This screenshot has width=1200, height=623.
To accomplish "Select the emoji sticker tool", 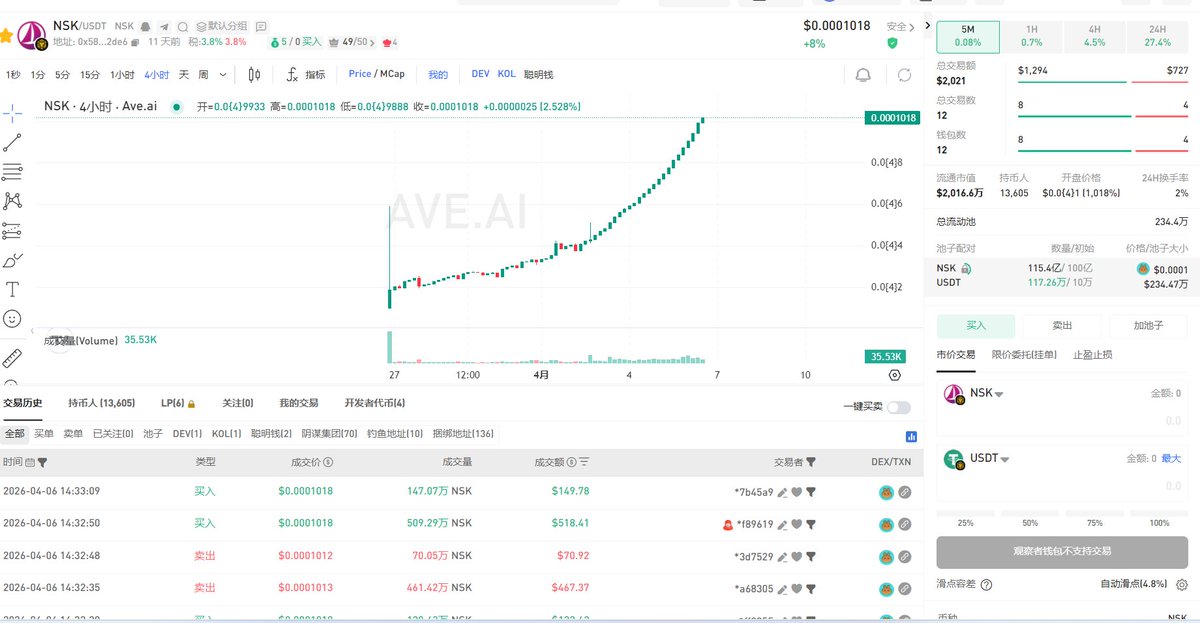I will [12, 319].
